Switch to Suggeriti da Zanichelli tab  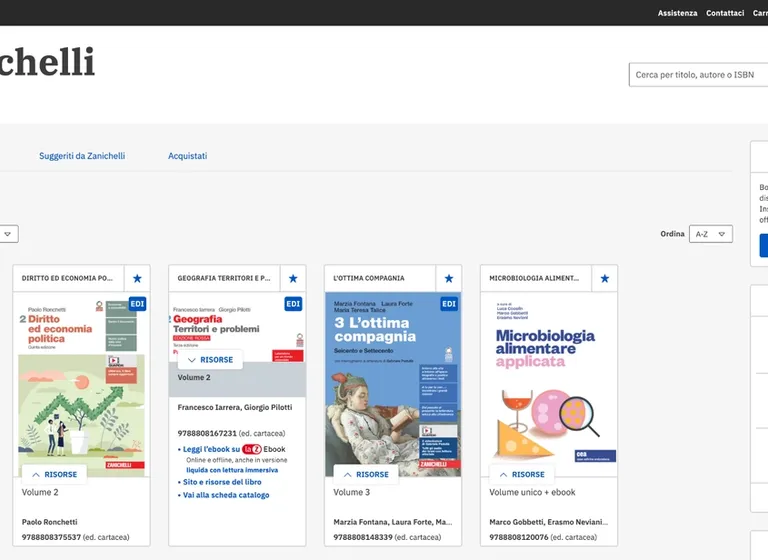point(82,156)
